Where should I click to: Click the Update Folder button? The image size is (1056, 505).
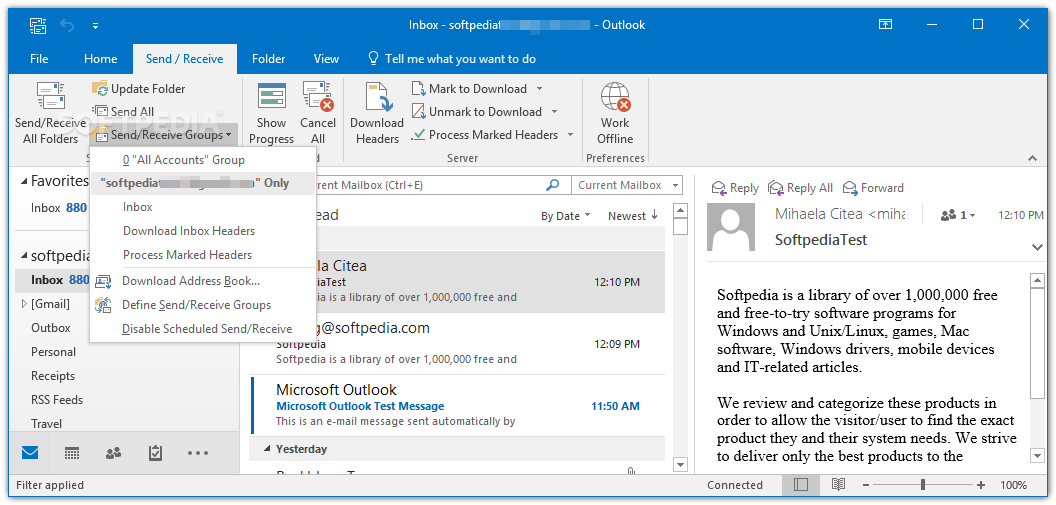tap(139, 89)
